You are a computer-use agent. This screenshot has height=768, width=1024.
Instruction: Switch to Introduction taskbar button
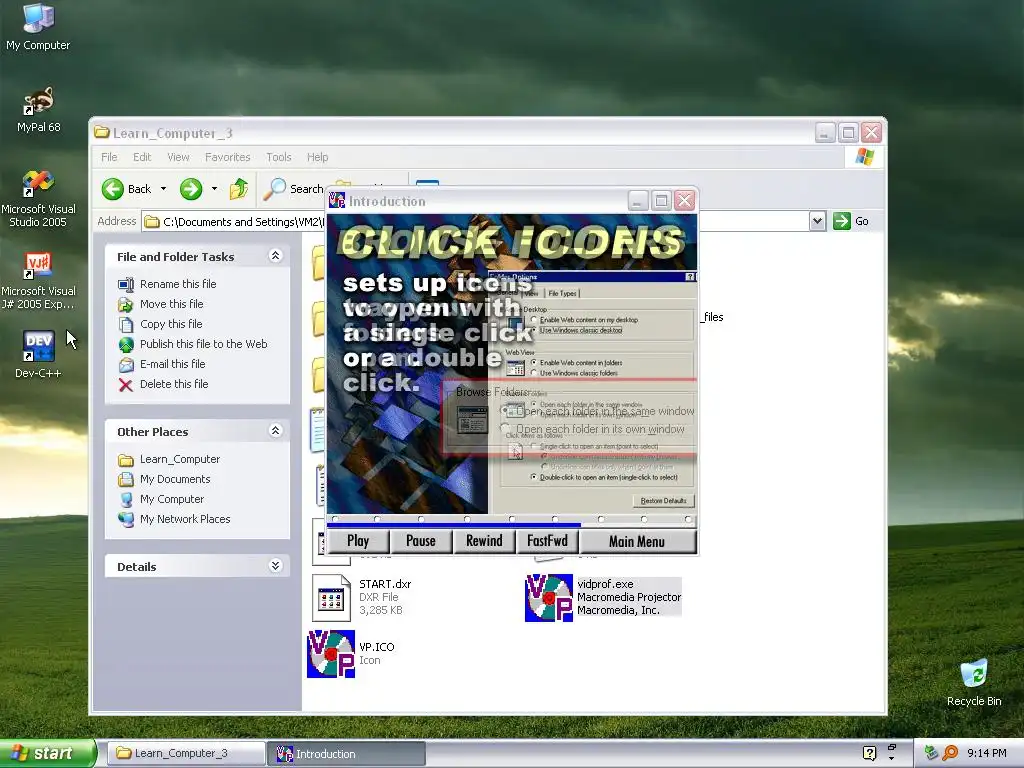346,754
